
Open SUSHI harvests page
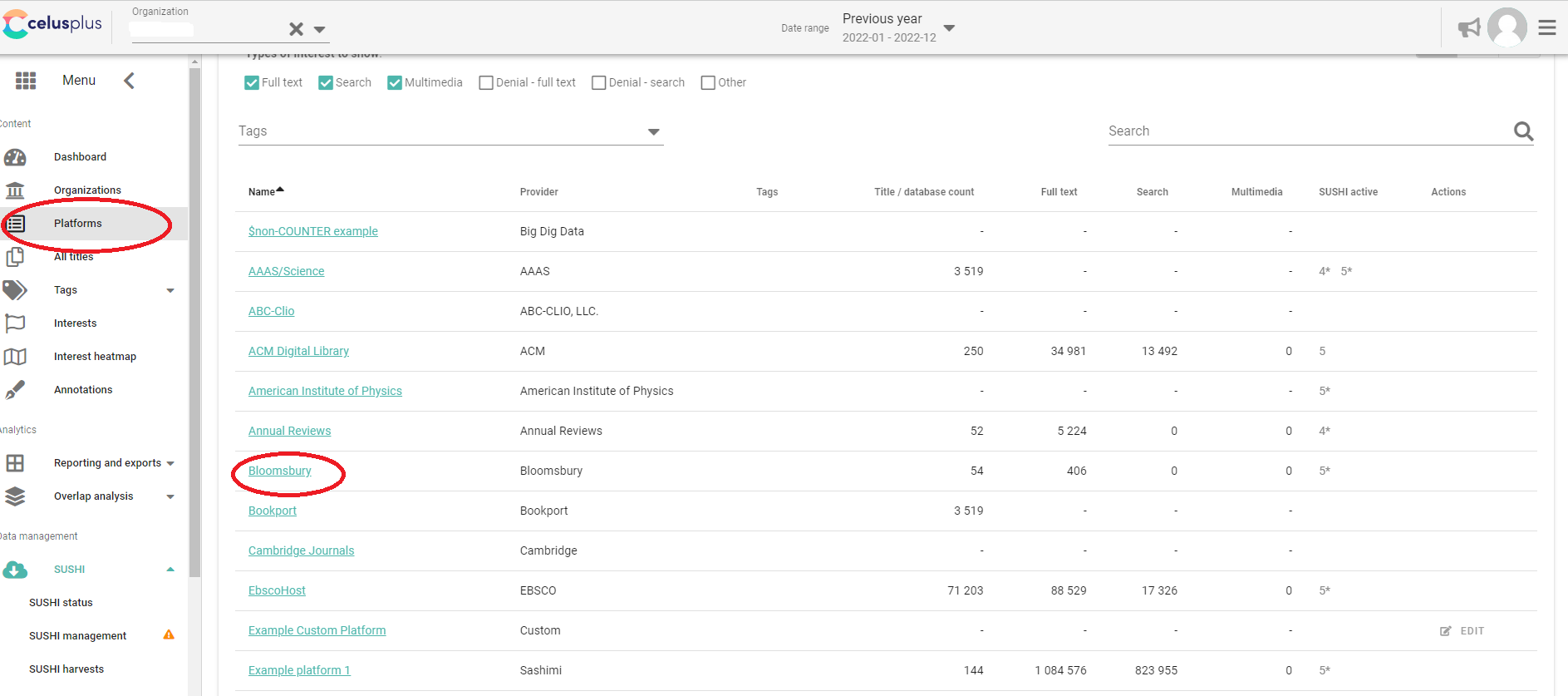(x=66, y=669)
